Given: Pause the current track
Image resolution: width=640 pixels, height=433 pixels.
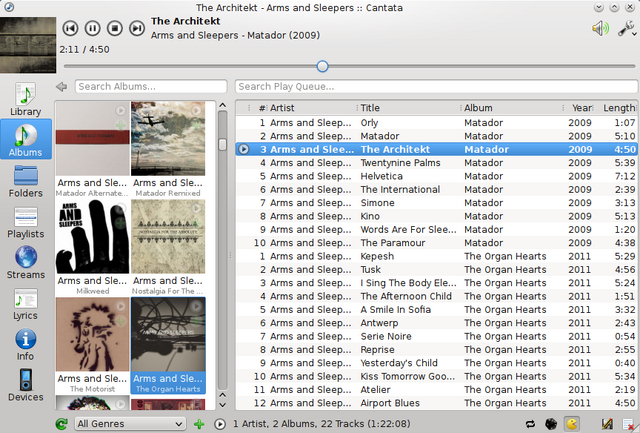Looking at the screenshot, I should tap(92, 28).
